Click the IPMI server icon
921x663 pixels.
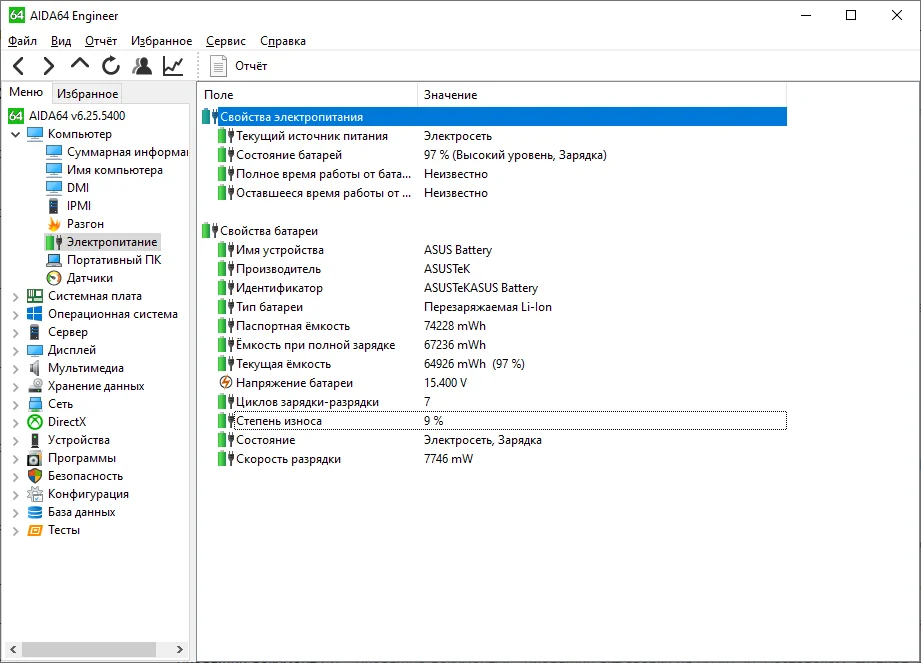[x=53, y=206]
